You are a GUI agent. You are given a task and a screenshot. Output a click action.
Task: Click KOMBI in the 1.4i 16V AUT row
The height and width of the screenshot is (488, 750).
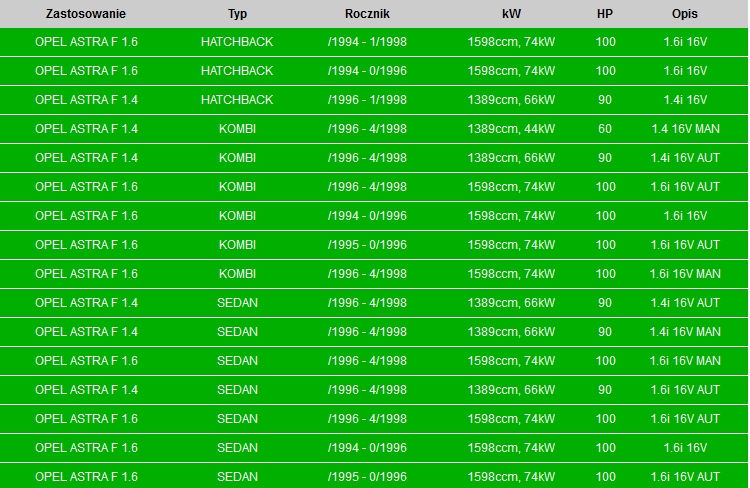pyautogui.click(x=237, y=158)
